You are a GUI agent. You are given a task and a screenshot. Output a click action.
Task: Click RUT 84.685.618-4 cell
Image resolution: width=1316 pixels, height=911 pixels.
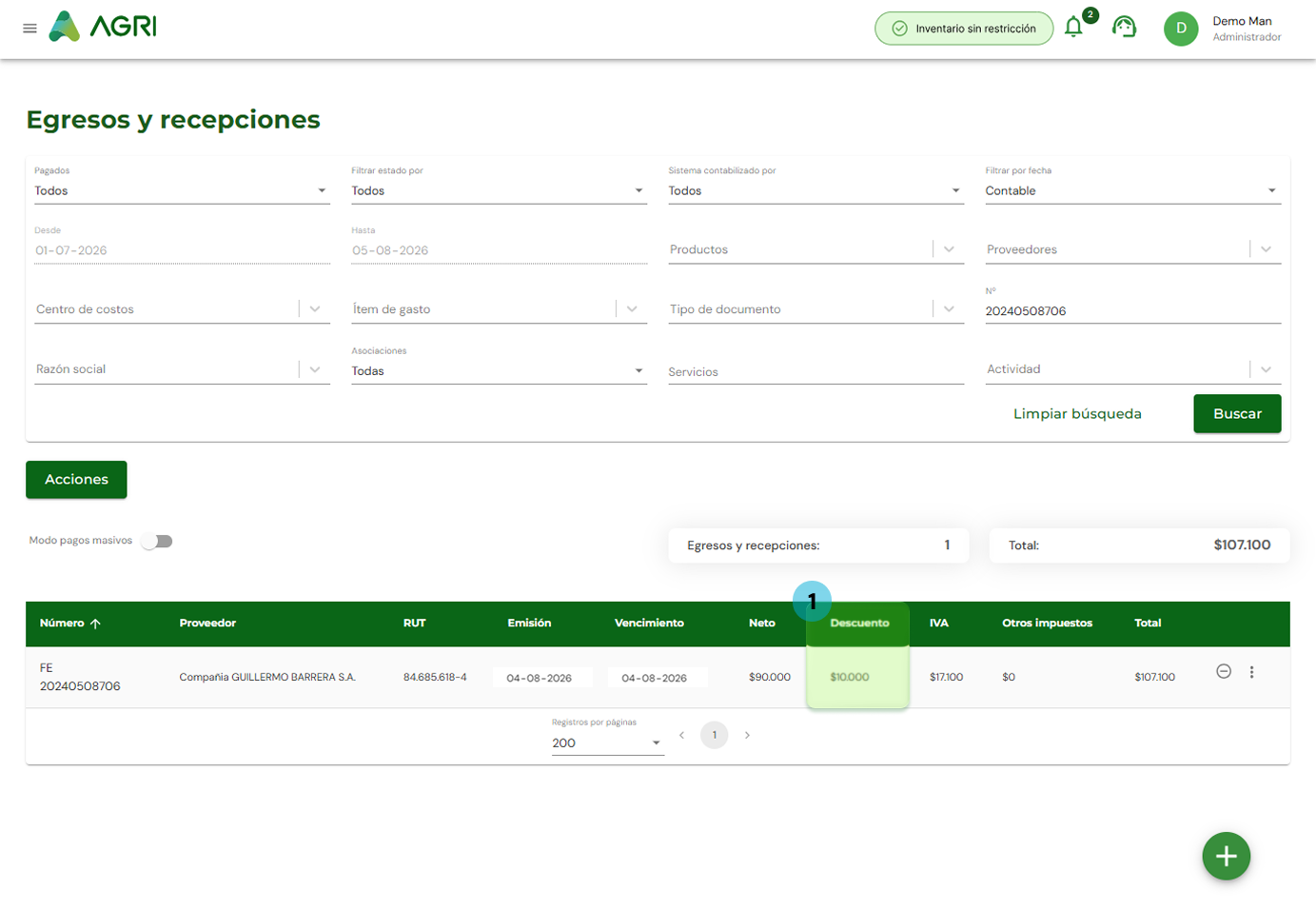pyautogui.click(x=435, y=678)
